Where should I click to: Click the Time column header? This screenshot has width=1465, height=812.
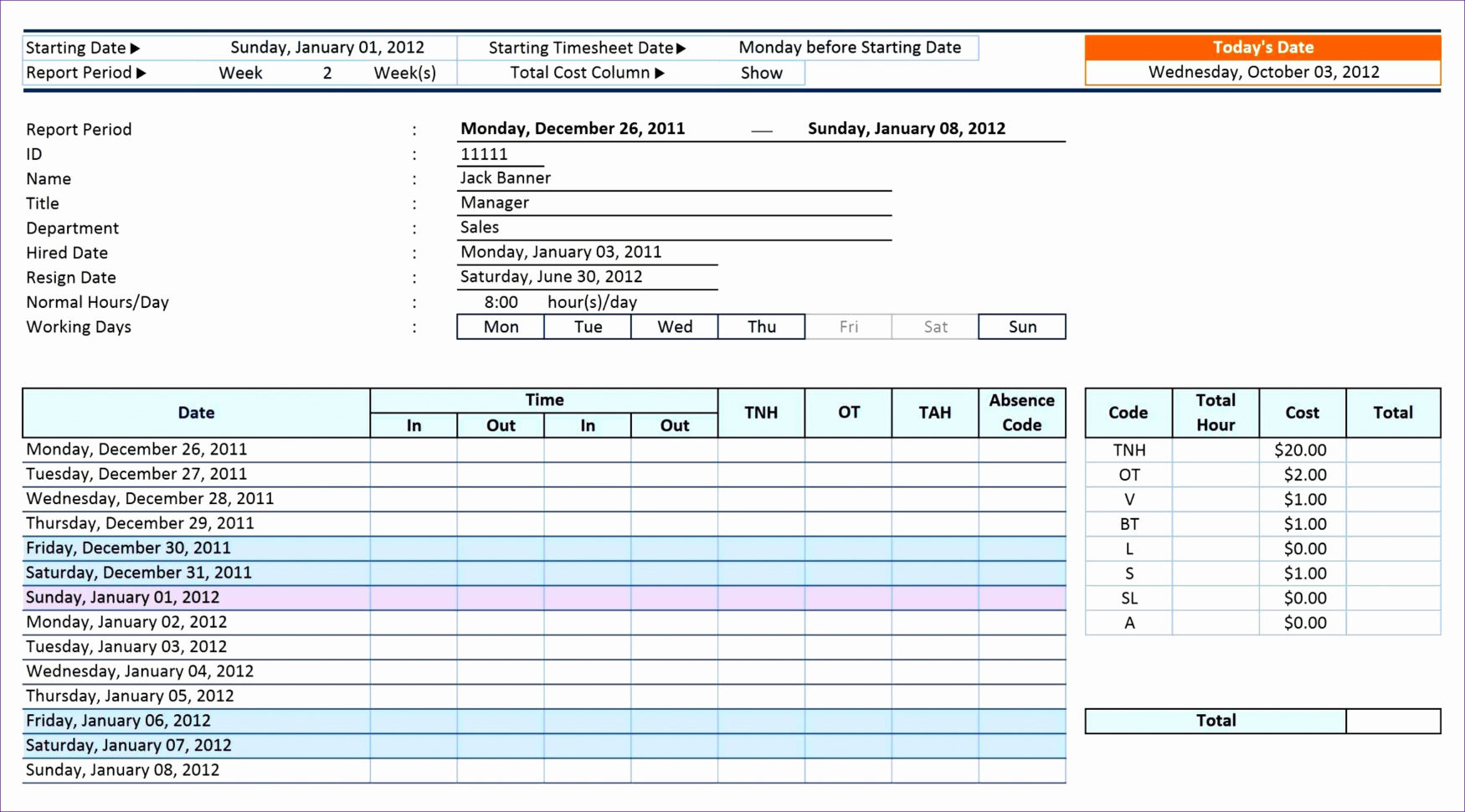[x=544, y=399]
